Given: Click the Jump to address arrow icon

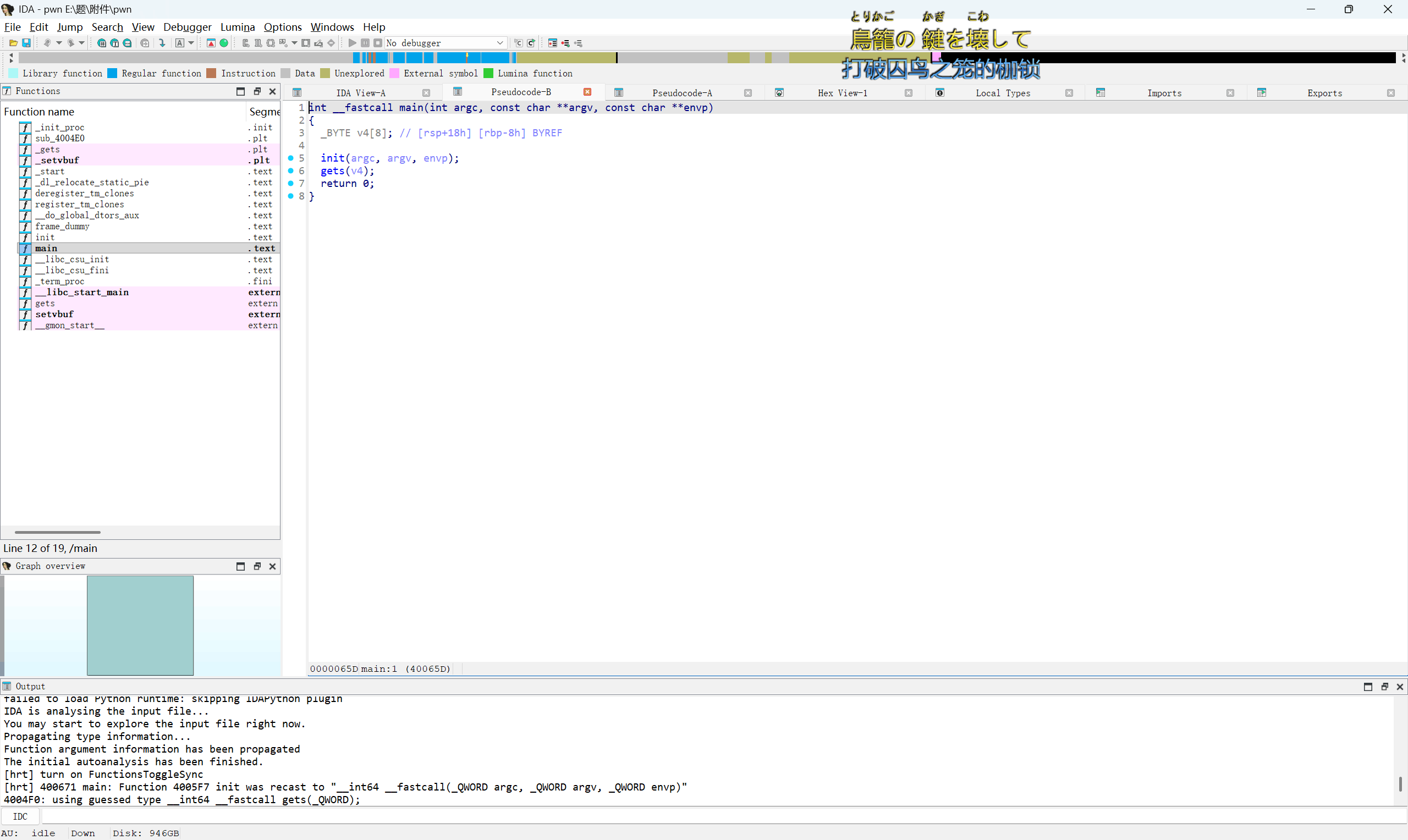Looking at the screenshot, I should (x=162, y=43).
